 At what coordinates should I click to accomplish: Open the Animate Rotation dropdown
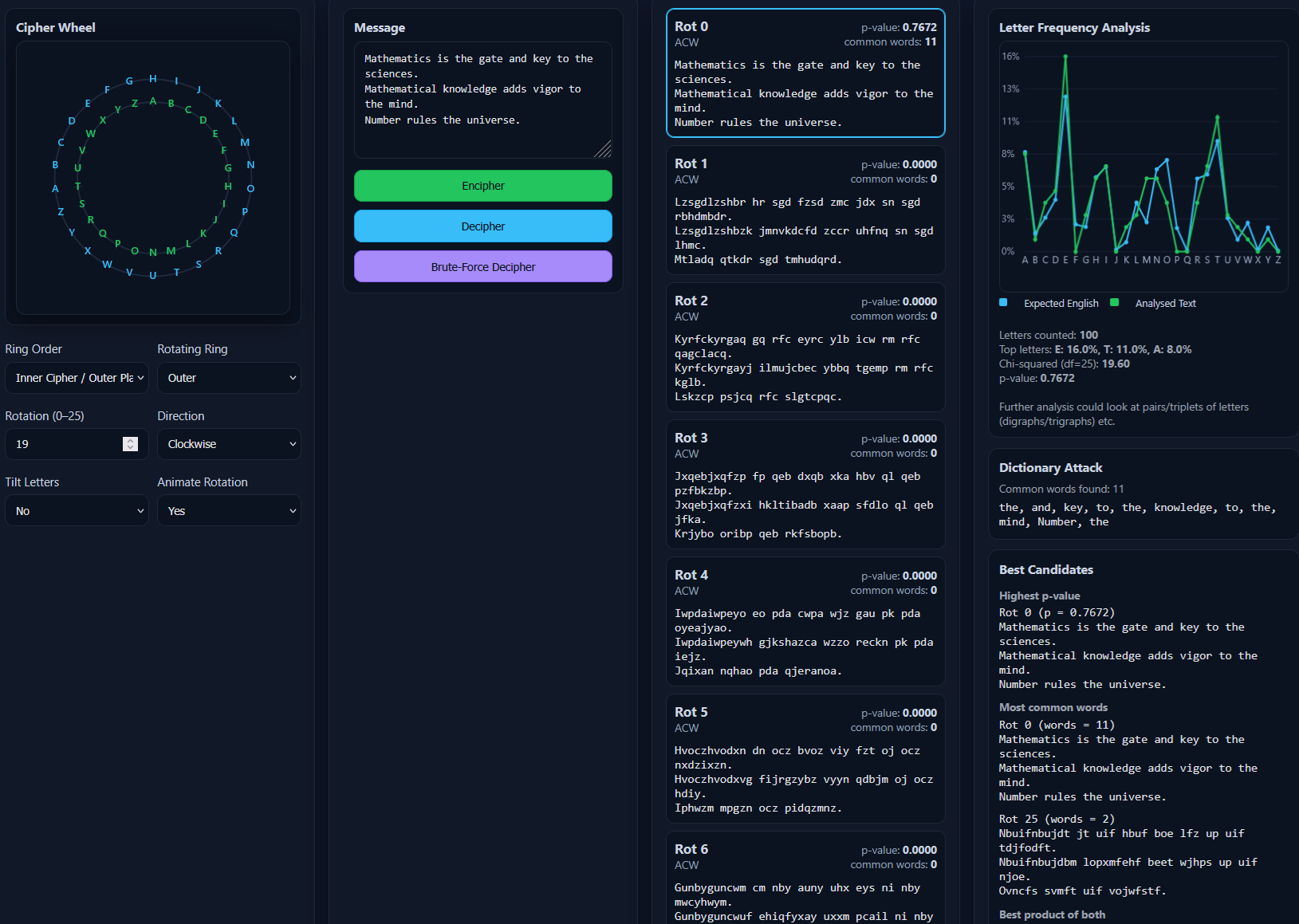point(229,511)
